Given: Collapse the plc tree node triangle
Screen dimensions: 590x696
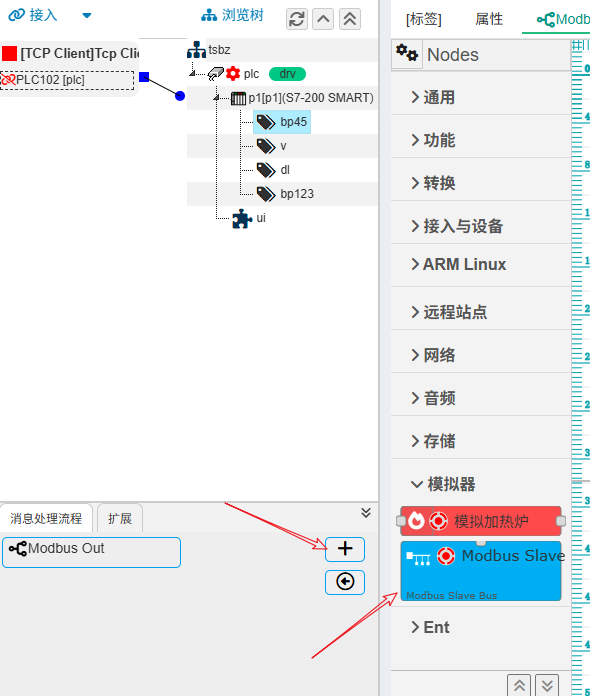Looking at the screenshot, I should 192,73.
